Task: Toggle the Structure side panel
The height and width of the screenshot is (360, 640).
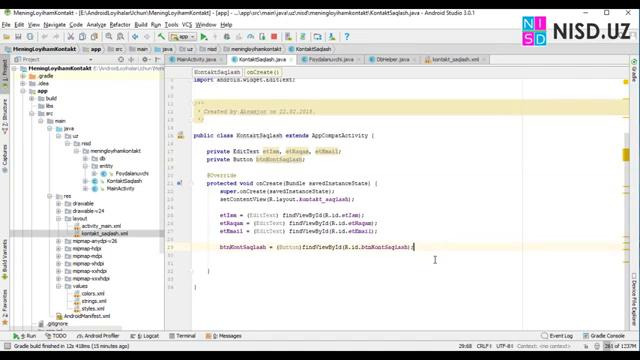Action: (x=5, y=116)
